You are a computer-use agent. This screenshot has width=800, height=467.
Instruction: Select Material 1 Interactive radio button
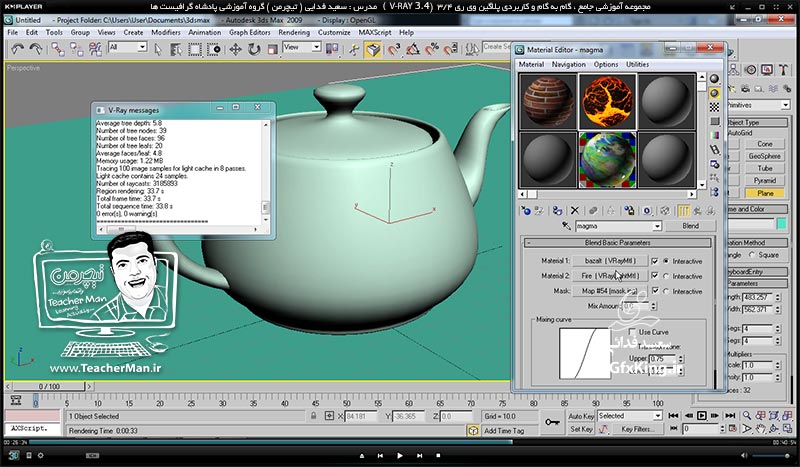click(x=666, y=261)
